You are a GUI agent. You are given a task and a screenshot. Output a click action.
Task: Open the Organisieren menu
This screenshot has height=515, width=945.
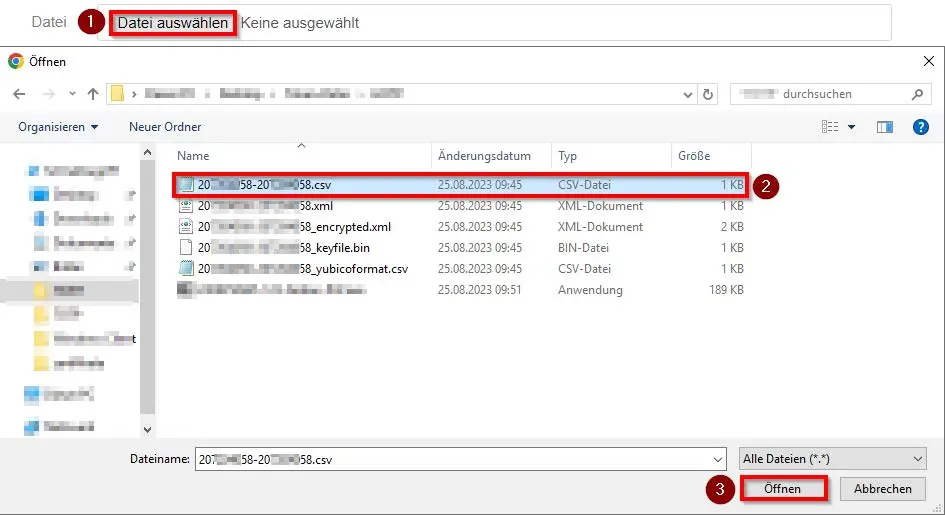click(x=58, y=127)
